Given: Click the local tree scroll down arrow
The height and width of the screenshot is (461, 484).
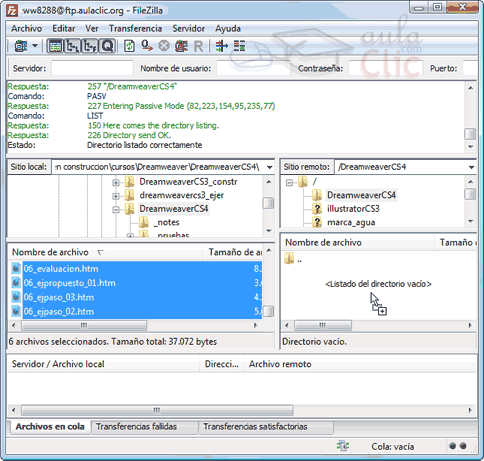Looking at the screenshot, I should (269, 231).
